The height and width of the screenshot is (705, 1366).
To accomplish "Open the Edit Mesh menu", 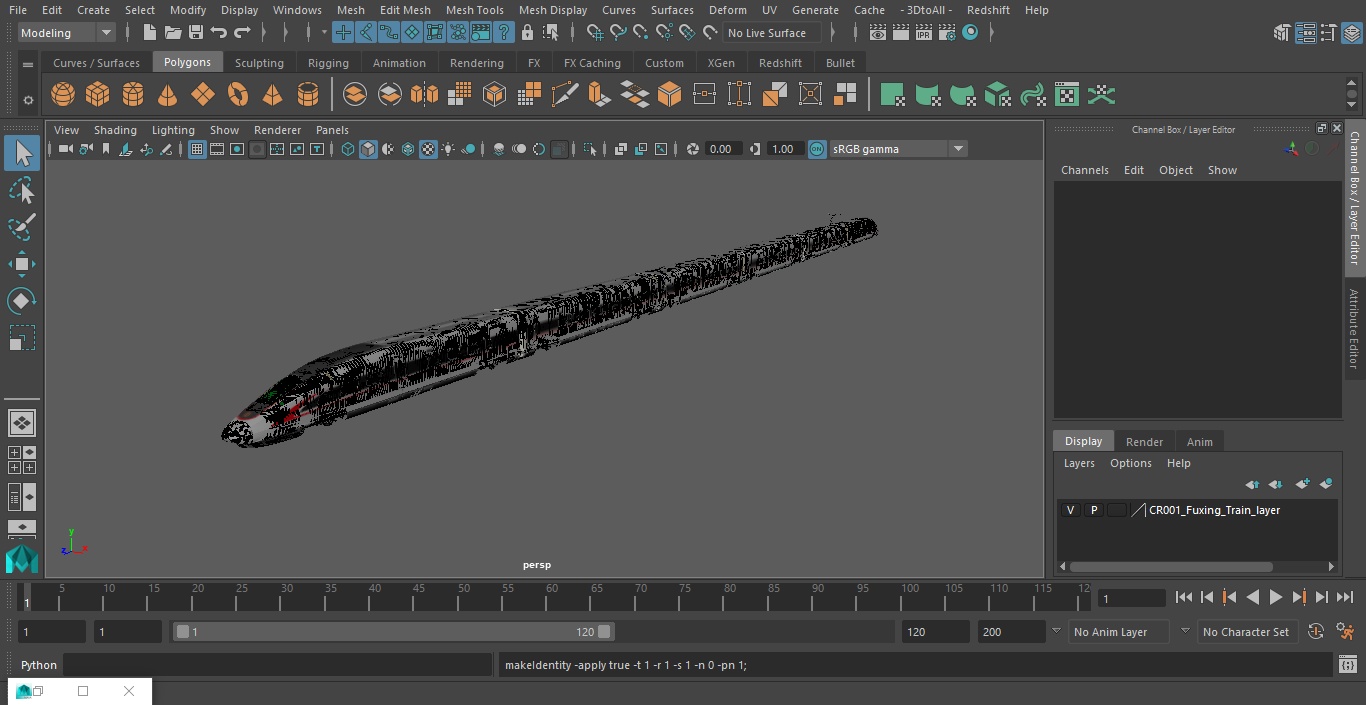I will 405,10.
